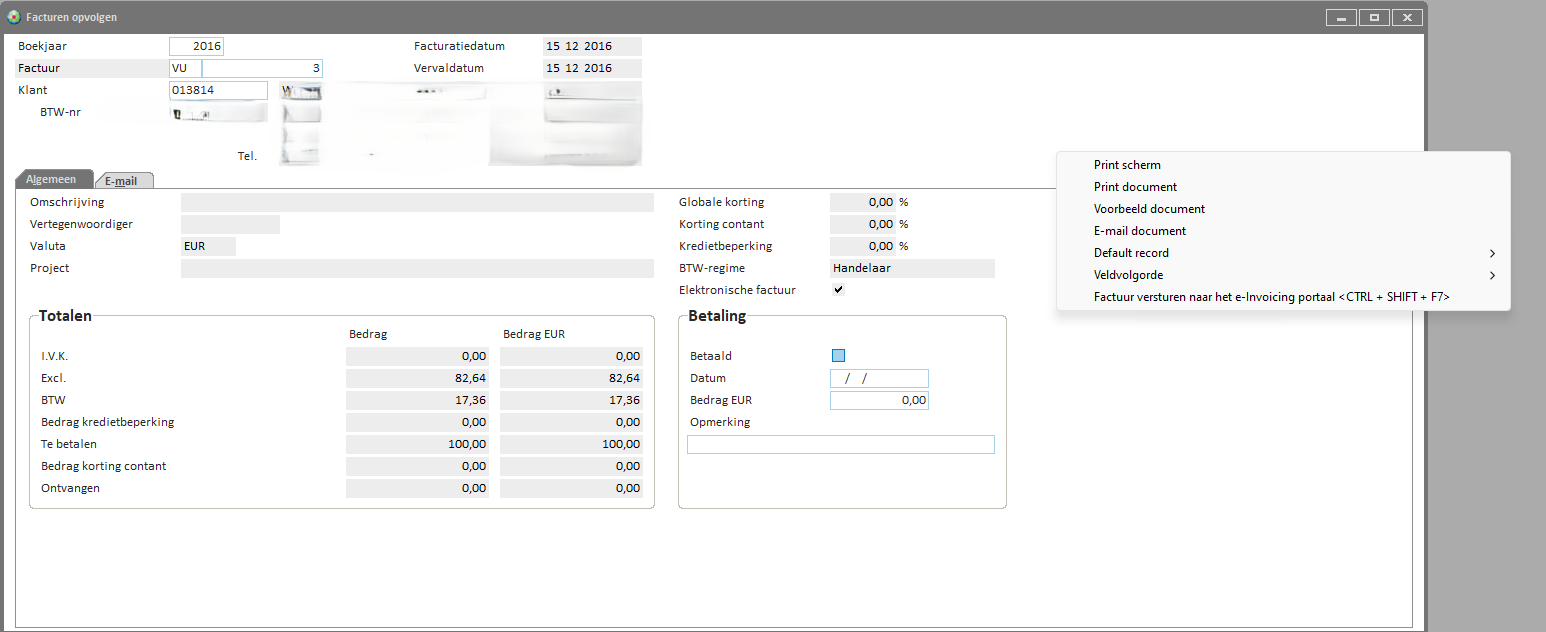The width and height of the screenshot is (1546, 632).
Task: Expand the Default record submenu arrow
Action: point(1492,253)
